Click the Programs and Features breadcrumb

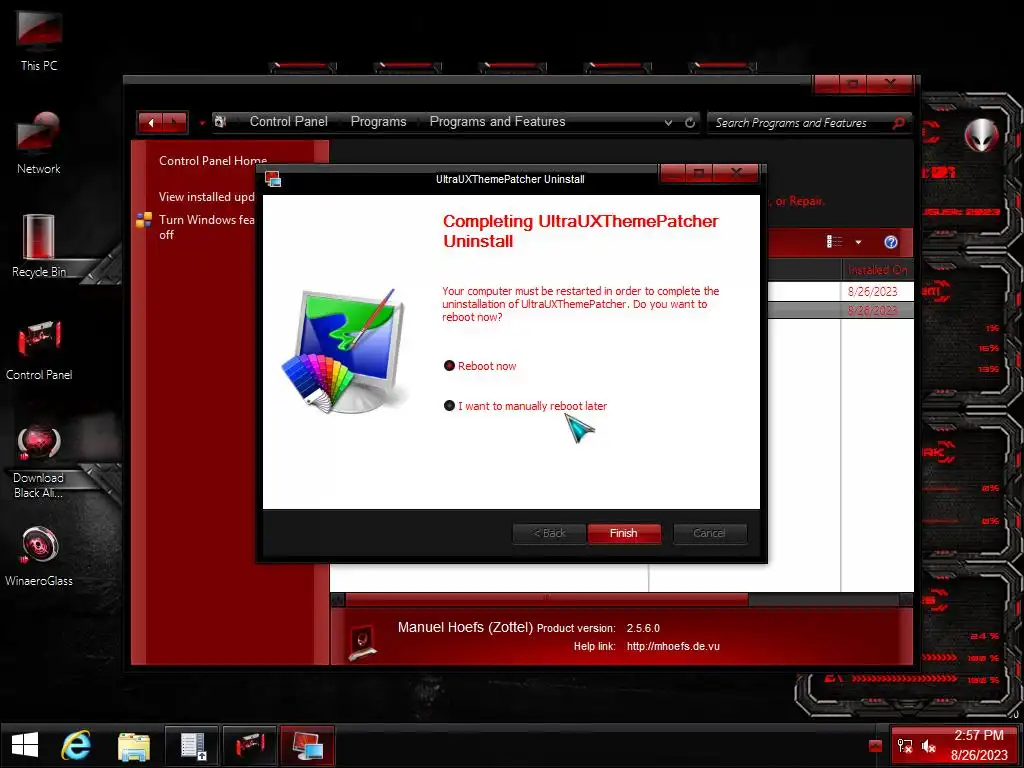pos(498,121)
